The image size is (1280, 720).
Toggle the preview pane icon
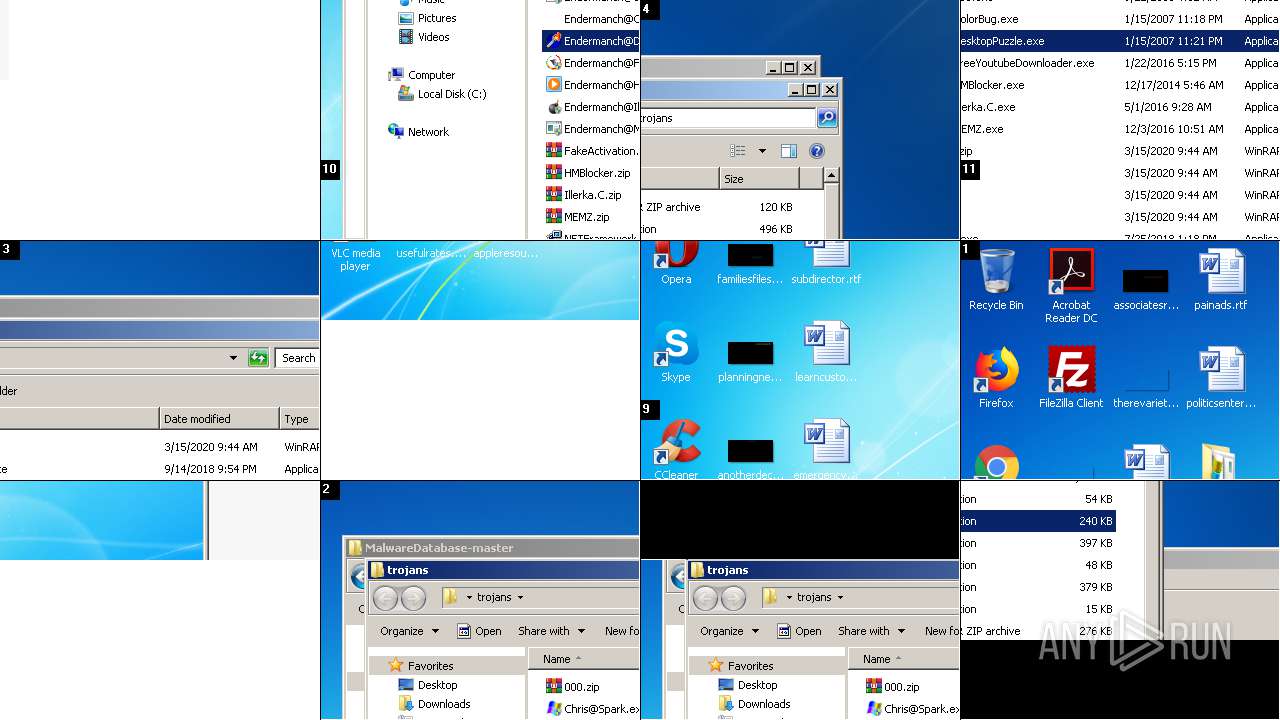[788, 151]
